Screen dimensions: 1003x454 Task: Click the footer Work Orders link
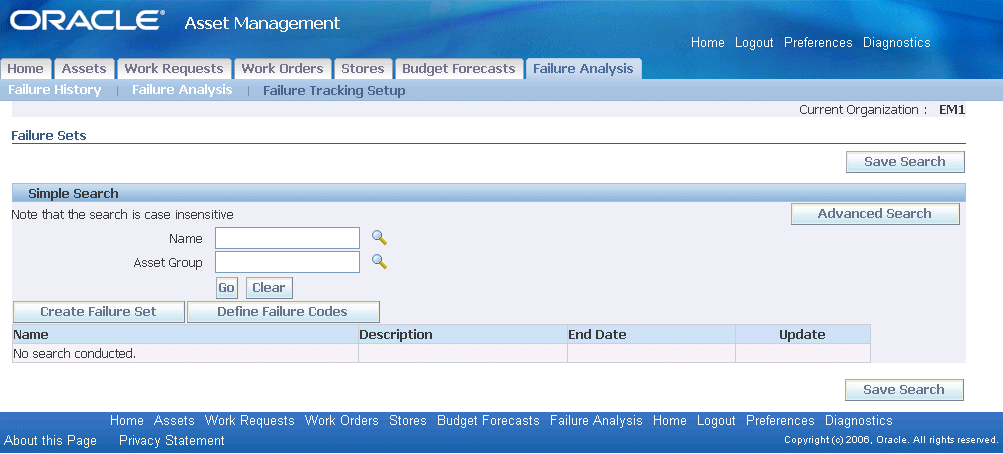[x=342, y=421]
